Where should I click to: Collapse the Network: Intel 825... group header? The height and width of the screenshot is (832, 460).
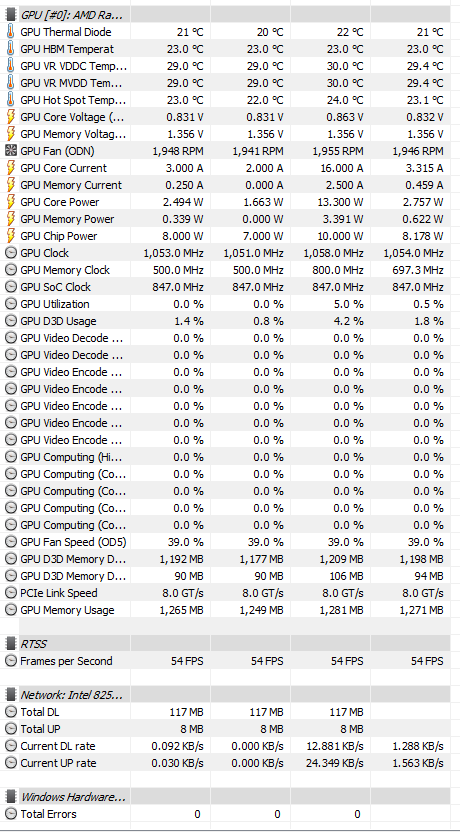click(x=230, y=695)
